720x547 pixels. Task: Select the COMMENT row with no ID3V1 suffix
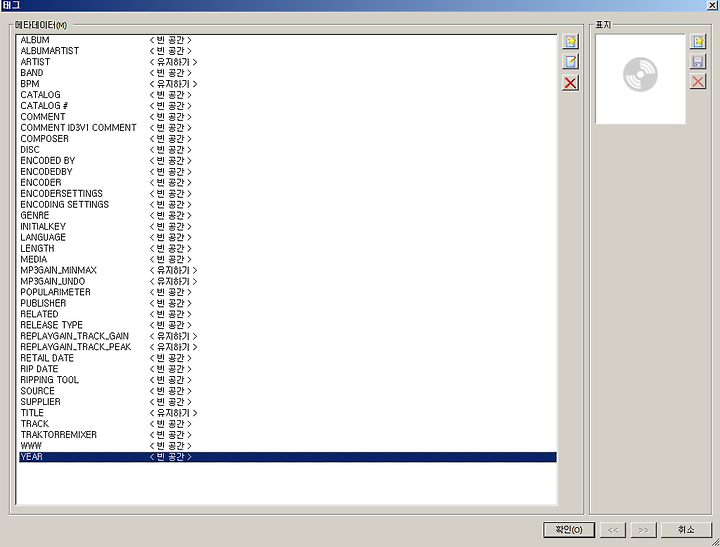(x=288, y=117)
